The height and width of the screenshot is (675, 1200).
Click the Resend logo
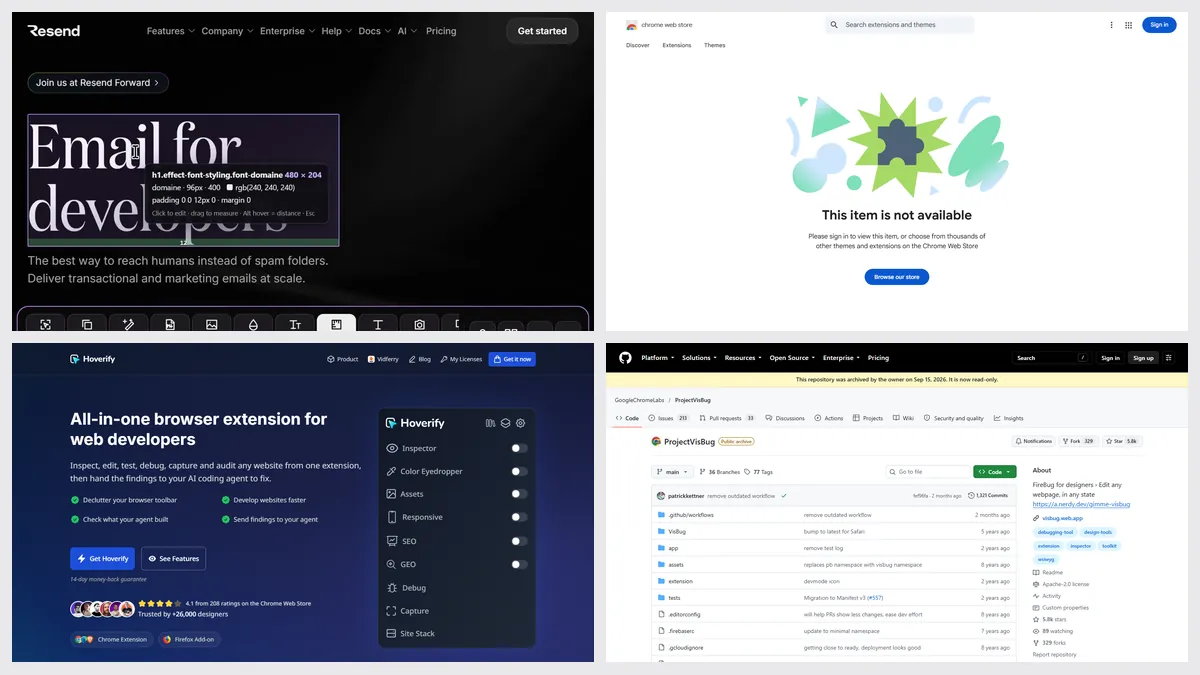tap(54, 31)
